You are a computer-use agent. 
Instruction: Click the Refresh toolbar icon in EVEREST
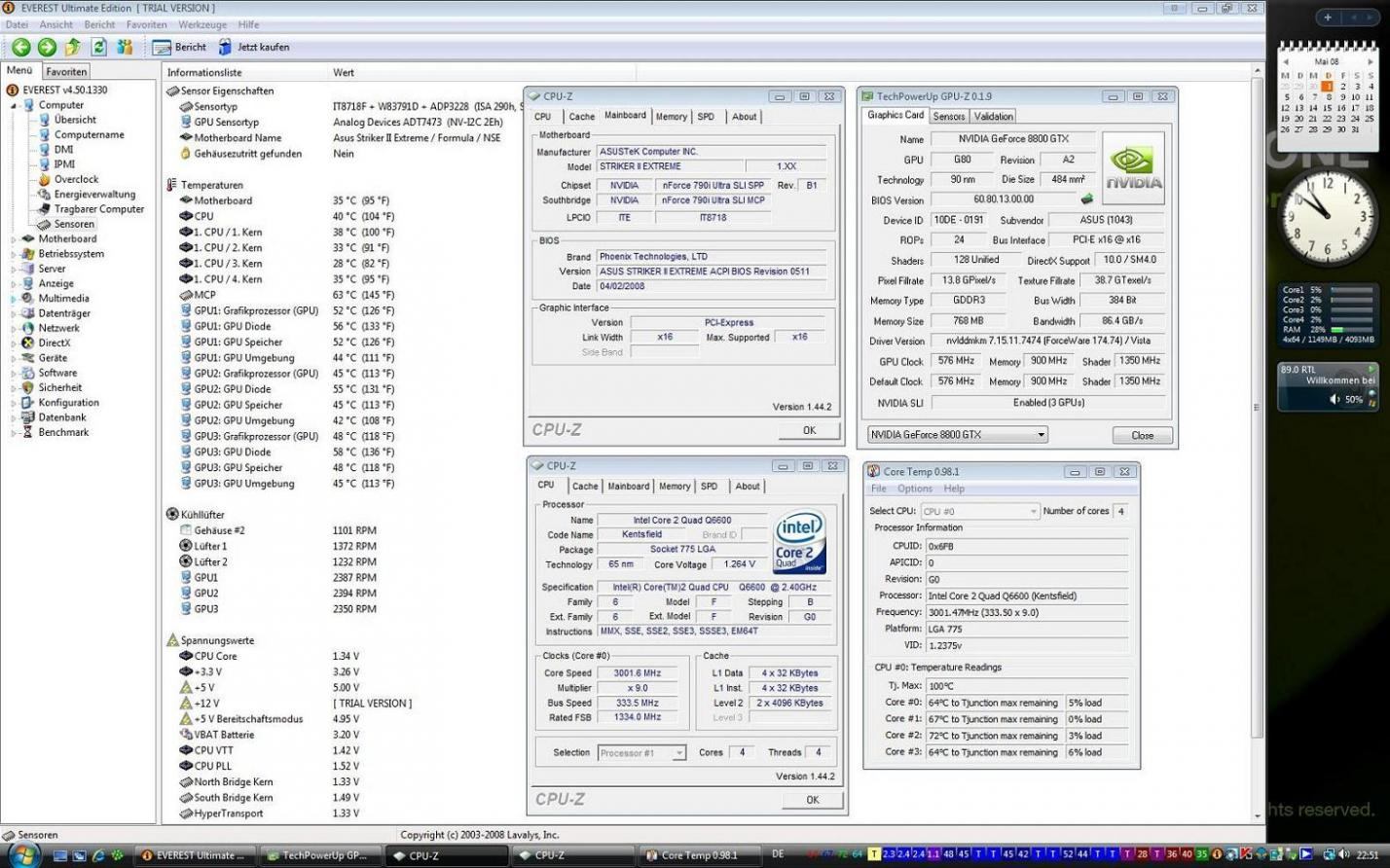point(98,47)
